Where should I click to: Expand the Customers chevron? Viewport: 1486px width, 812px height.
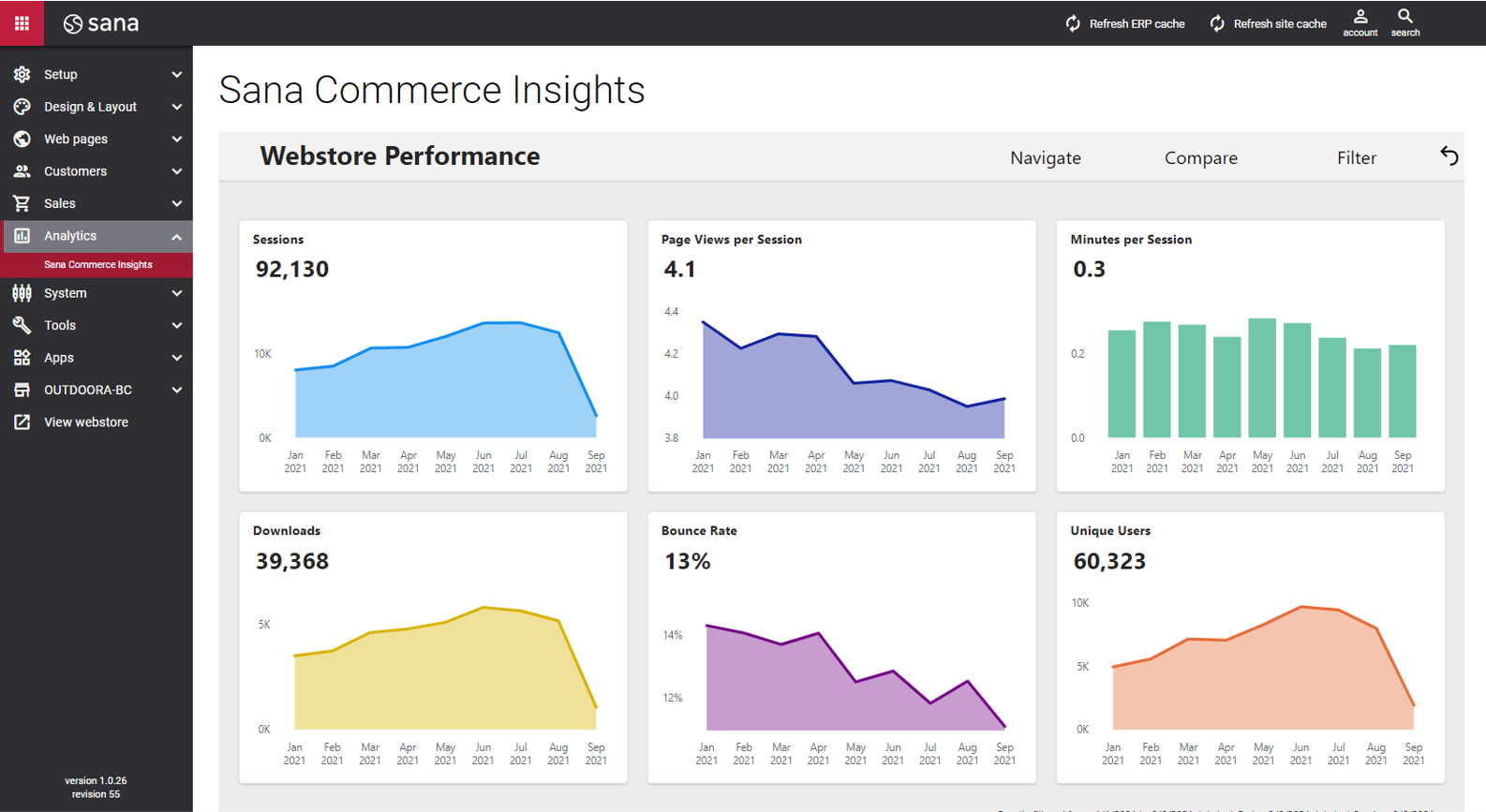point(176,172)
